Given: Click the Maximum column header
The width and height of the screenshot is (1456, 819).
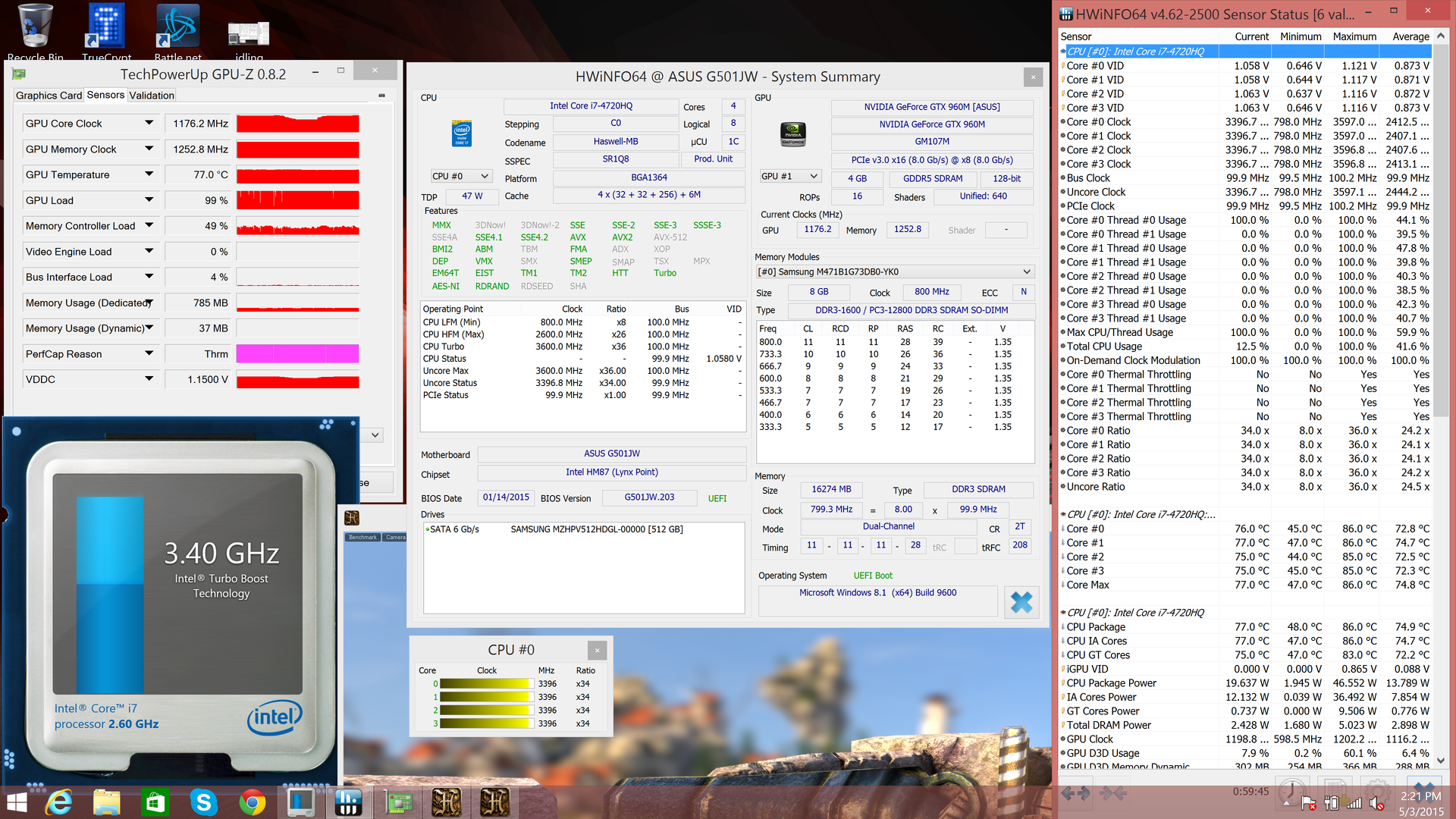Looking at the screenshot, I should 1354,36.
